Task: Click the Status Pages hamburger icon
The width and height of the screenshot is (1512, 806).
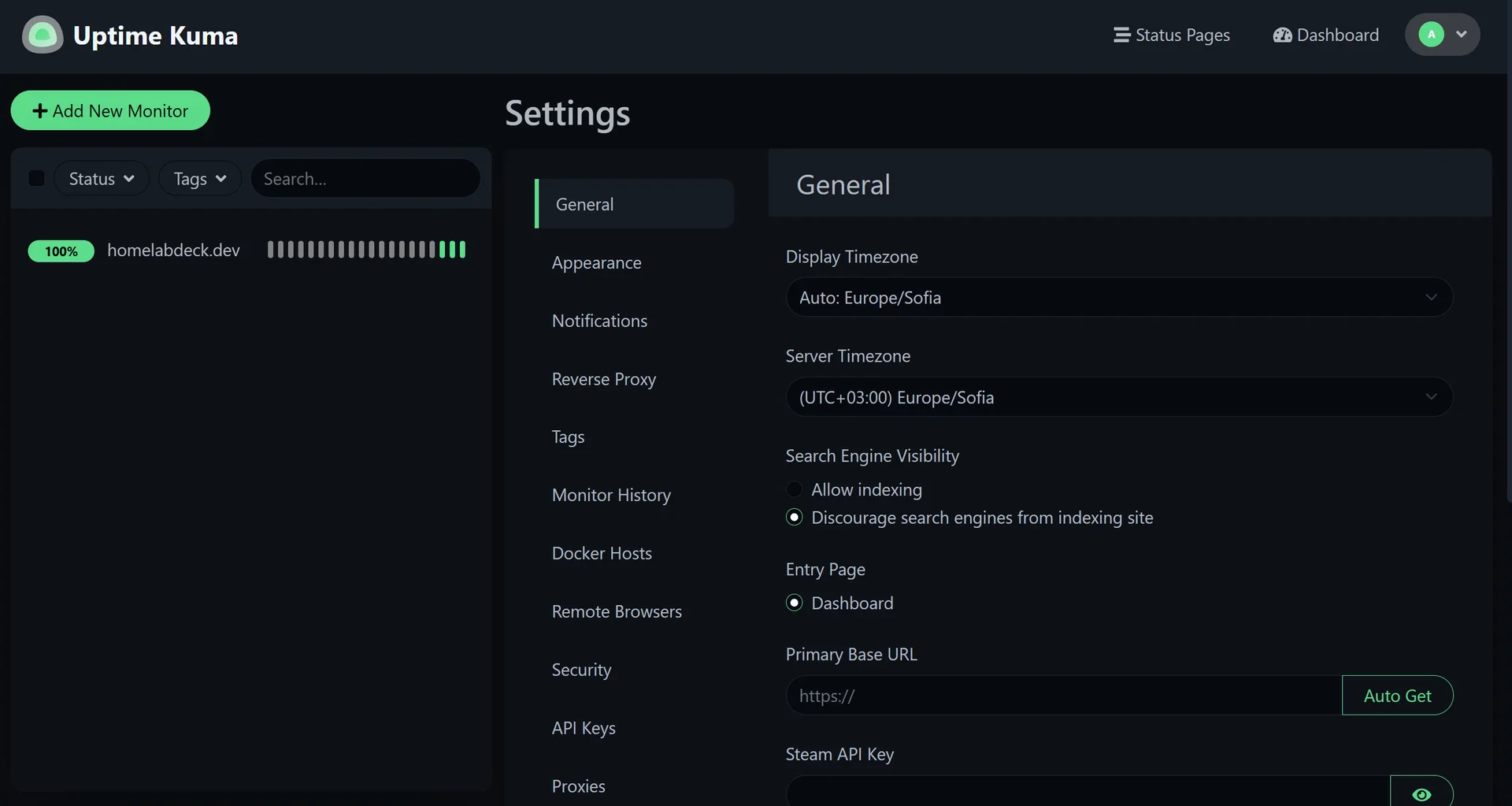Action: tap(1121, 35)
